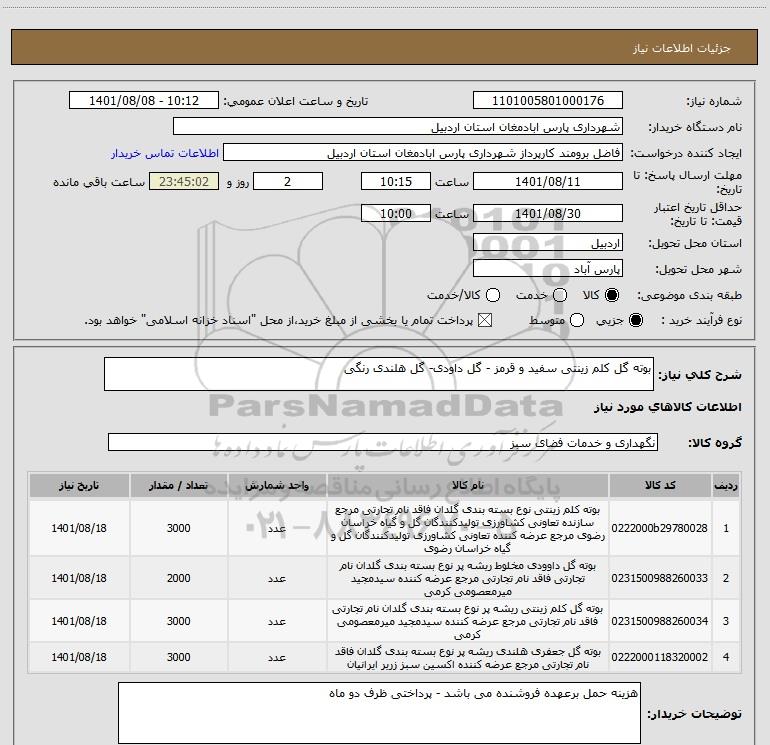Click the announcement date field 1401/08/08 - 10:12
Viewport: 770px width, 745px height.
point(143,101)
